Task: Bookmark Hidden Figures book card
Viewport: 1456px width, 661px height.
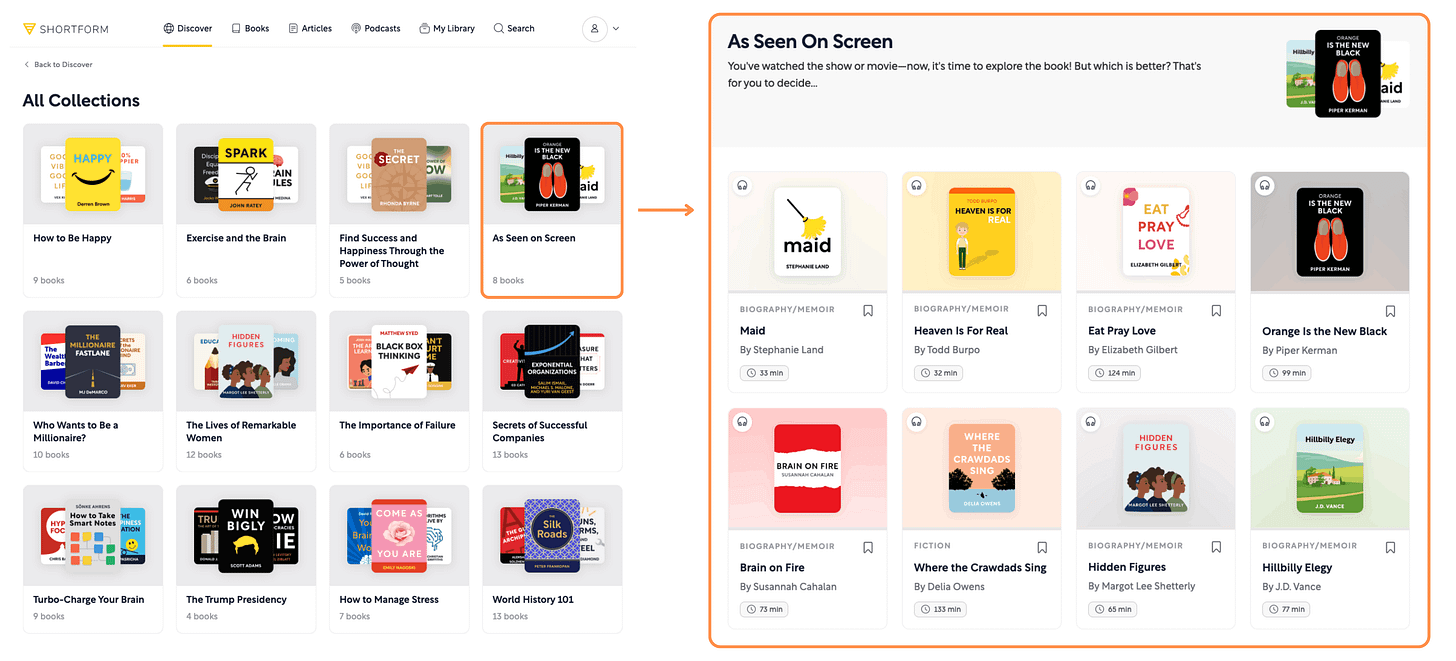Action: pyautogui.click(x=1216, y=547)
